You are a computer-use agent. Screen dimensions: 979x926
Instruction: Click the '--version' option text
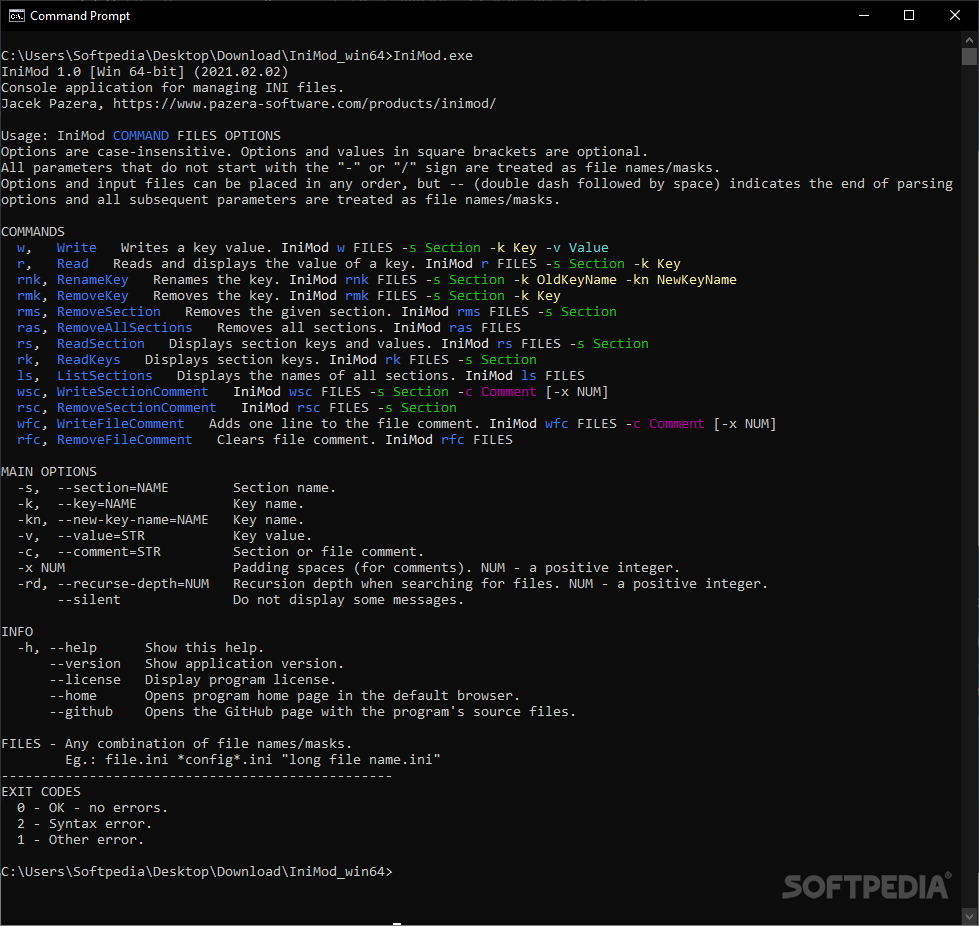tap(84, 664)
